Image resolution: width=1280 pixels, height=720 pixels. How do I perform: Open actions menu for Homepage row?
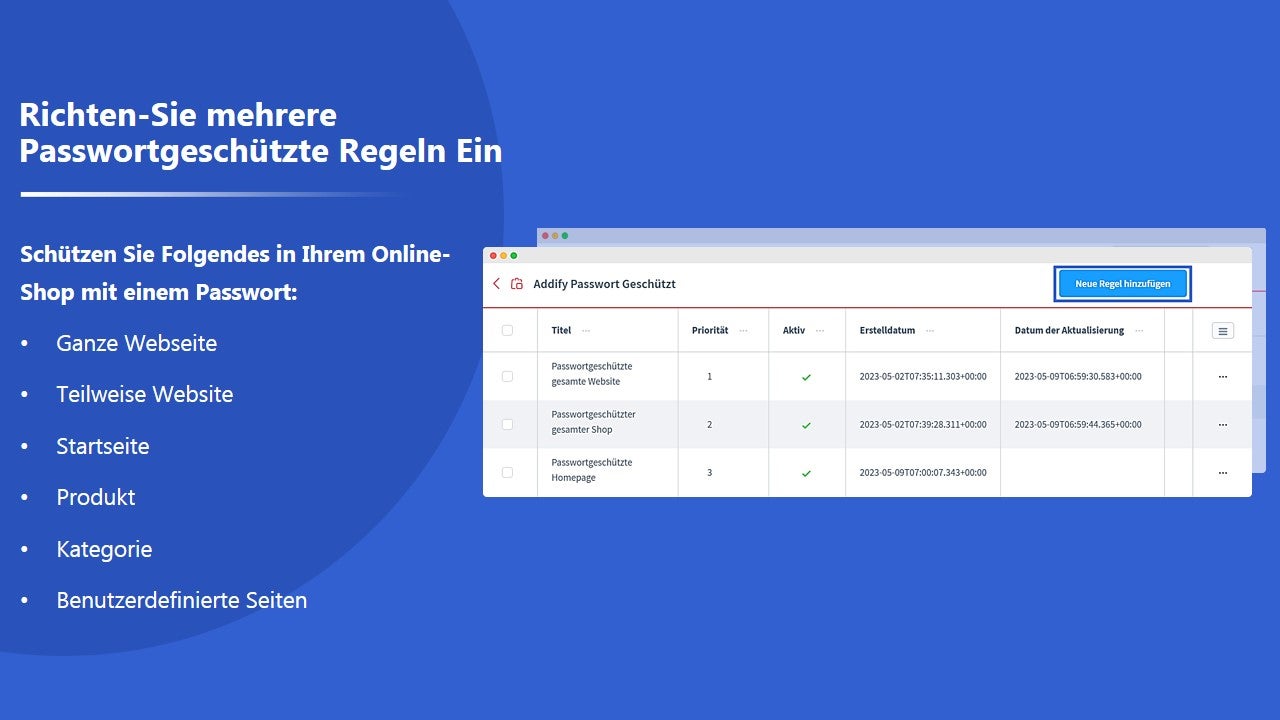pyautogui.click(x=1222, y=473)
